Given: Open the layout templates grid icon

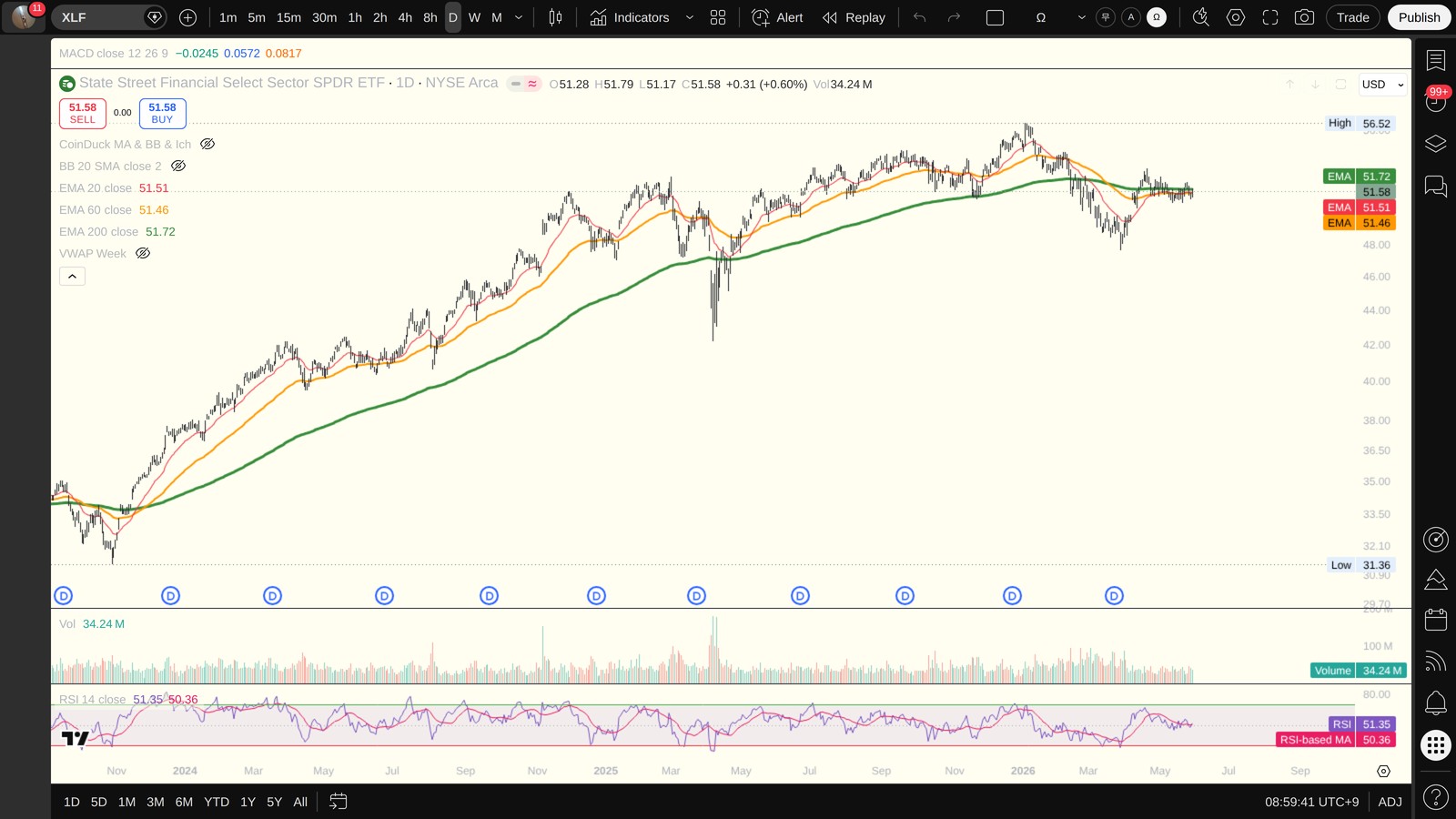Looking at the screenshot, I should 718,17.
